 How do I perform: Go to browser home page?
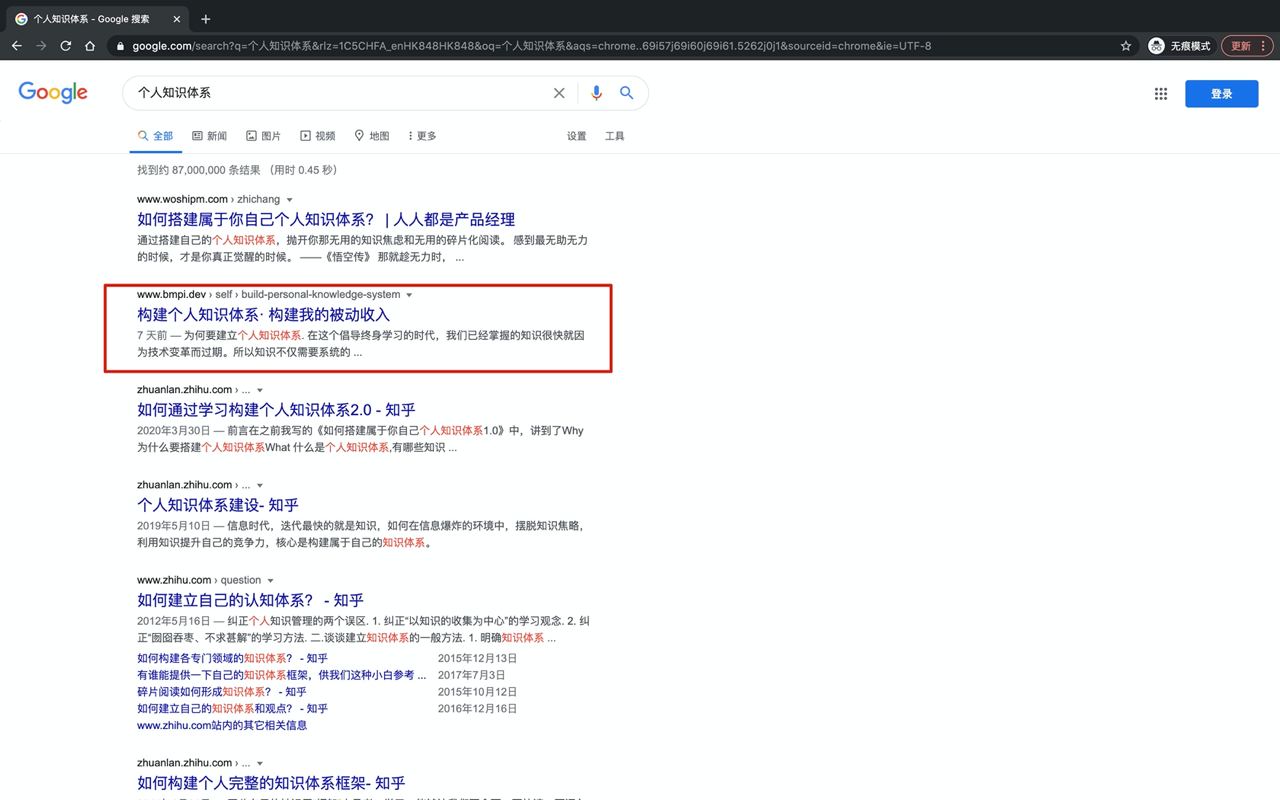(x=90, y=46)
